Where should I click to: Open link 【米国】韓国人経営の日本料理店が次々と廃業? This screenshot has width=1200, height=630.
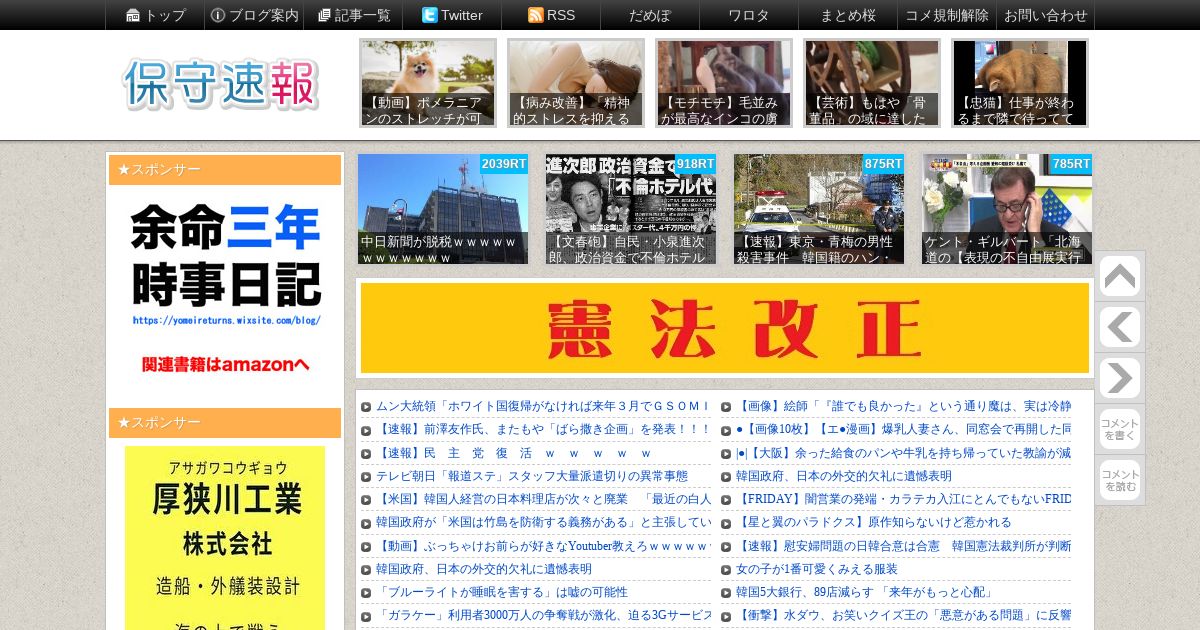point(542,499)
